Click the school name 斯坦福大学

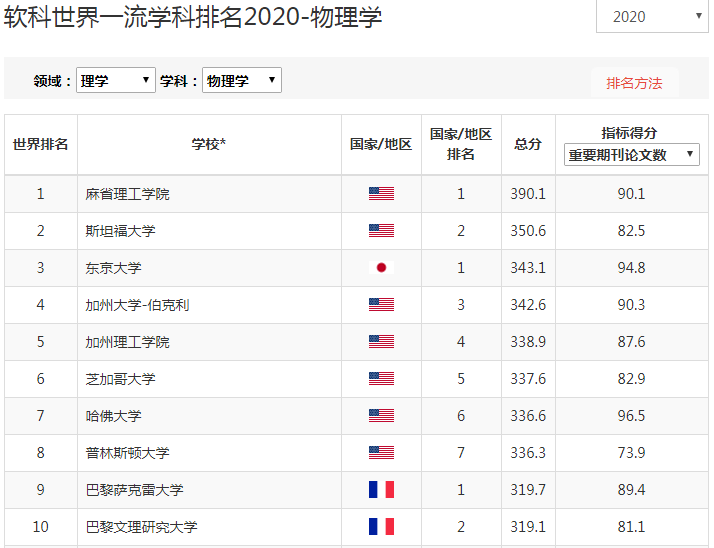(120, 231)
